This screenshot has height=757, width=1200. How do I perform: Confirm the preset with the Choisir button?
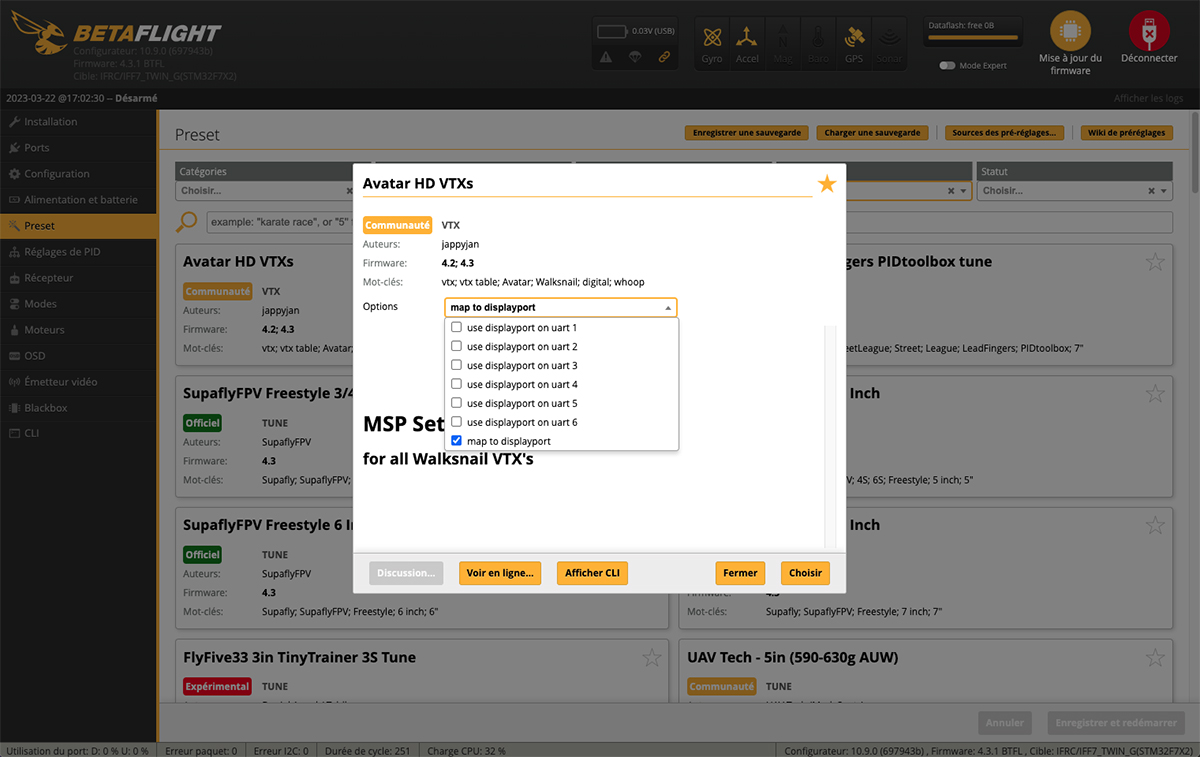click(805, 573)
